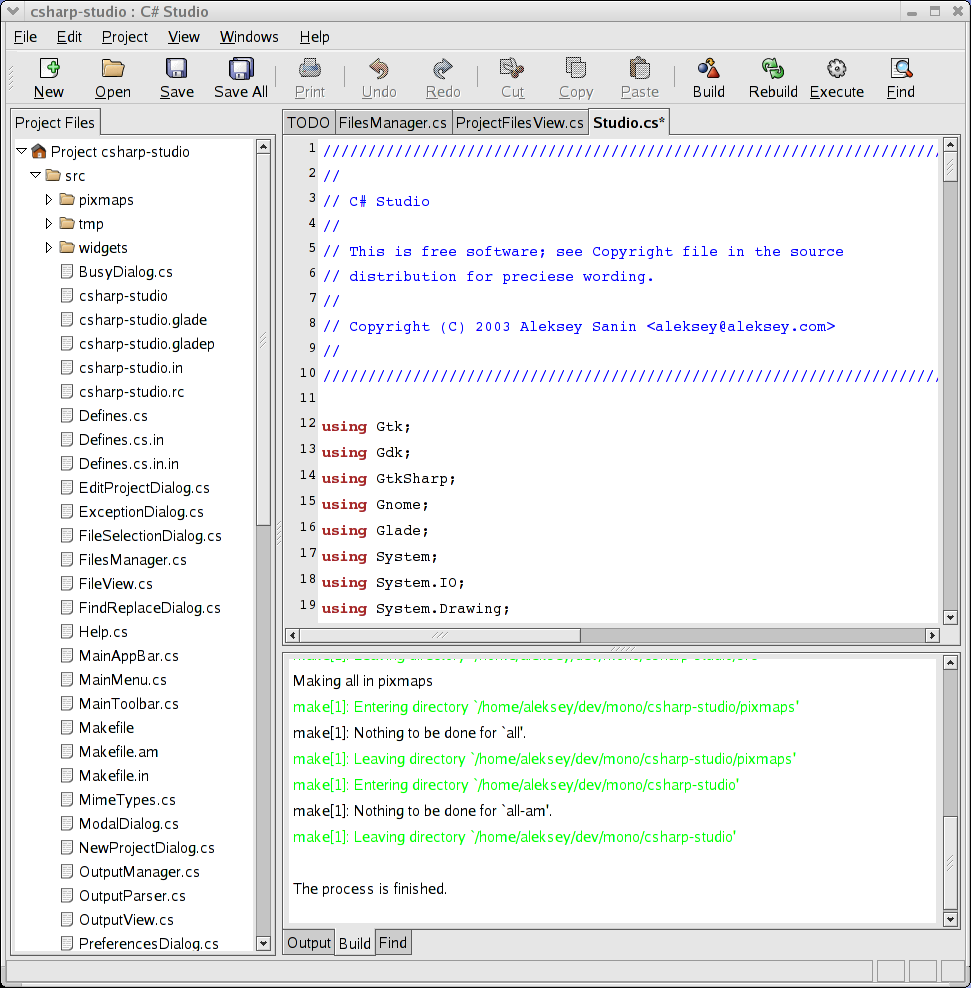The width and height of the screenshot is (971, 988).
Task: Copy selection using the Copy toolbar icon
Action: pyautogui.click(x=575, y=78)
